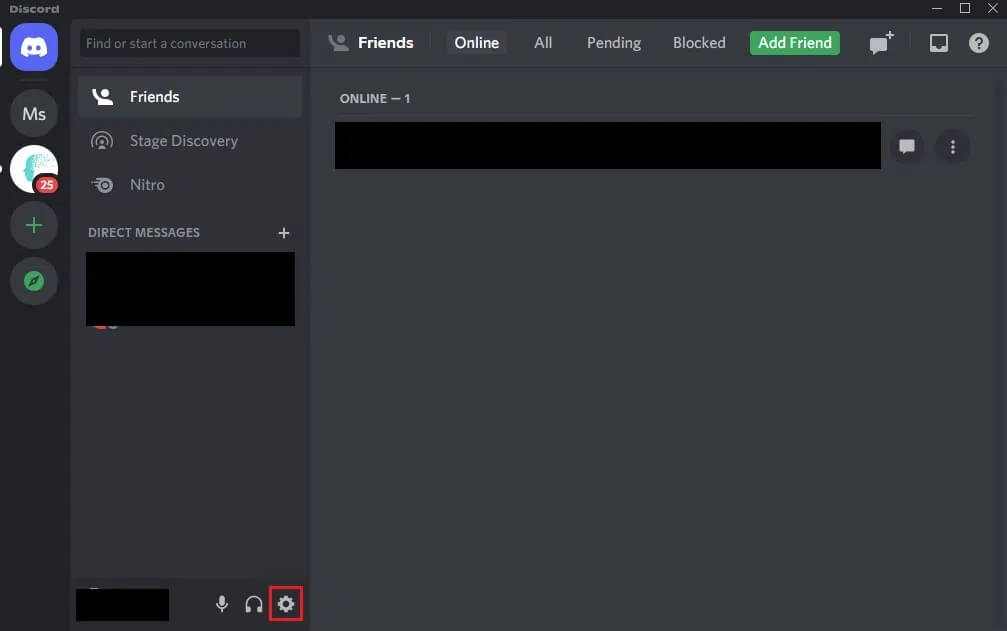This screenshot has height=631, width=1007.
Task: Click the Discord Home icon
Action: click(x=34, y=47)
